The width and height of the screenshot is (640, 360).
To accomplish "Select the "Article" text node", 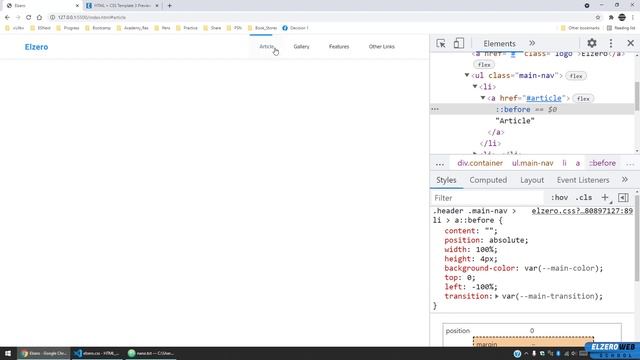I will (x=515, y=121).
